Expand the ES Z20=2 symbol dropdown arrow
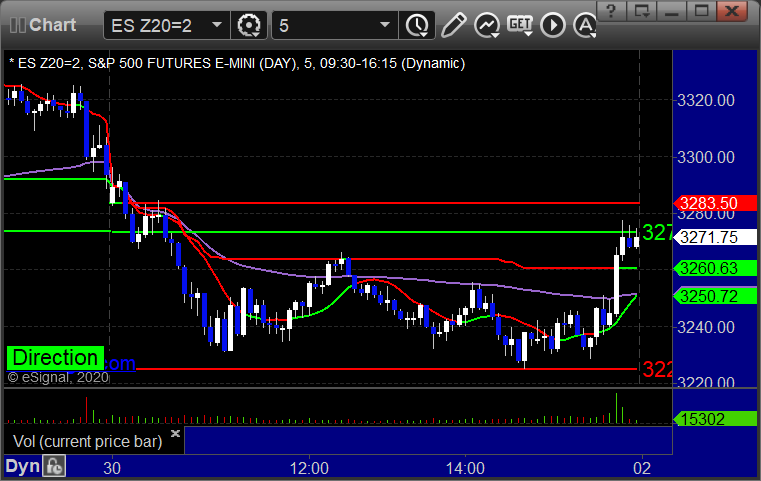 tap(217, 25)
